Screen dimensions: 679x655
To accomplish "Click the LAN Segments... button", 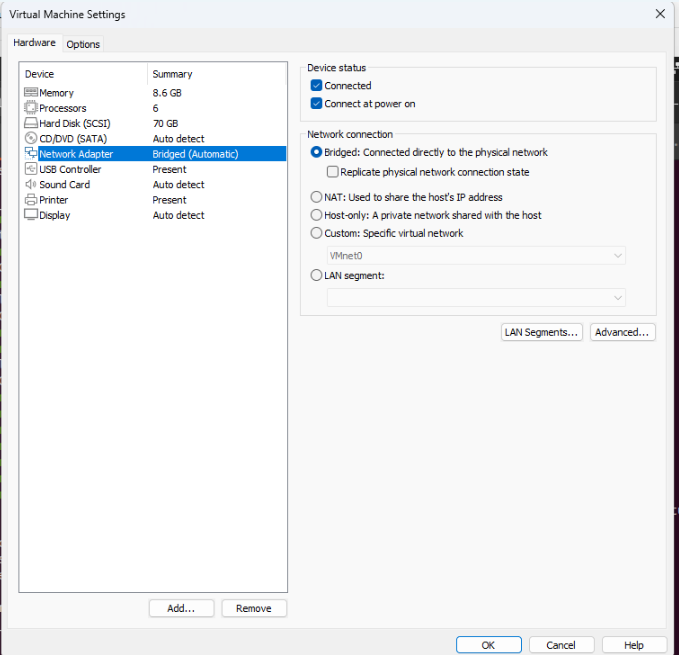I will (541, 332).
